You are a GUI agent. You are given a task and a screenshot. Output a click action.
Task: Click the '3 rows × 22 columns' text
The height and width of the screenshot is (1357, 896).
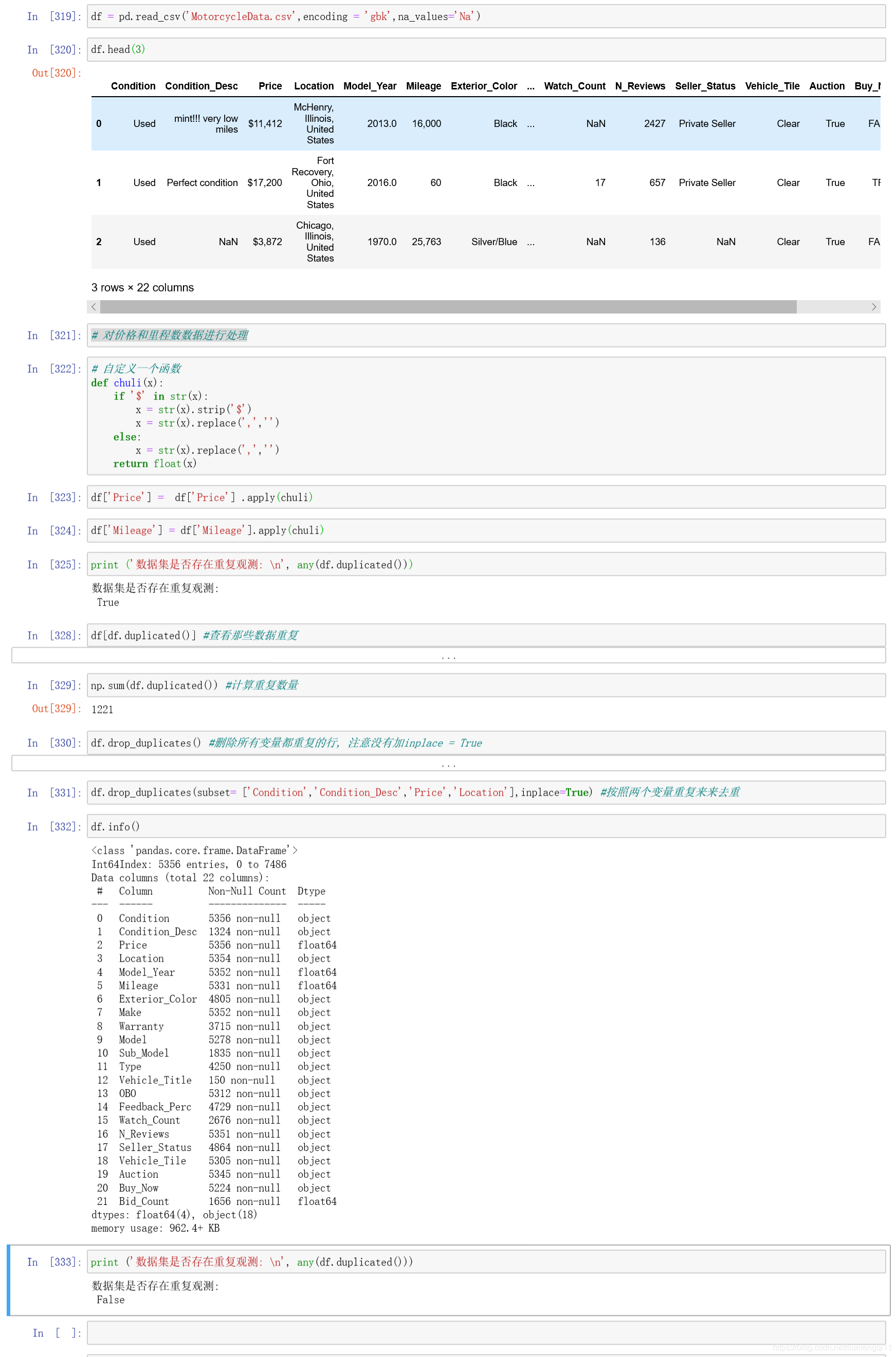pos(142,288)
